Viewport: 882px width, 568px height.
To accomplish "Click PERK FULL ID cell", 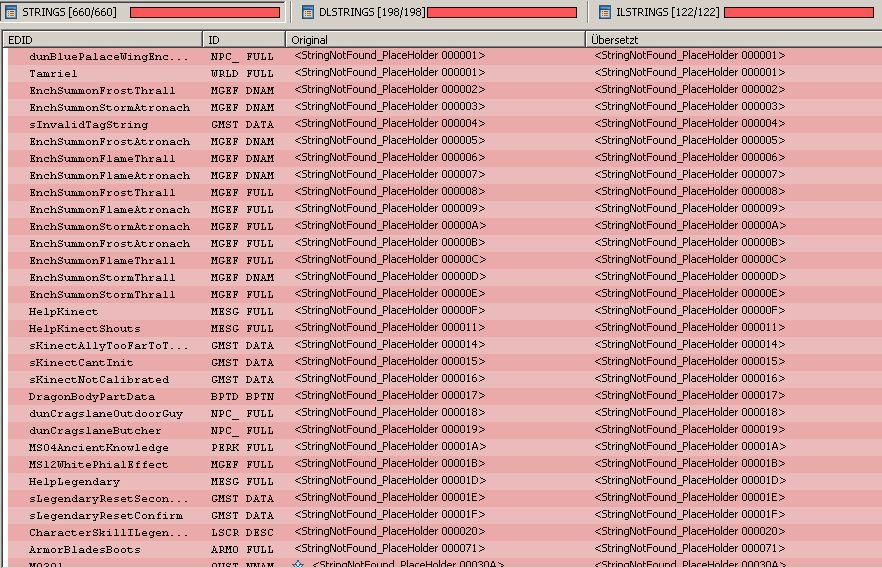I will pos(242,448).
